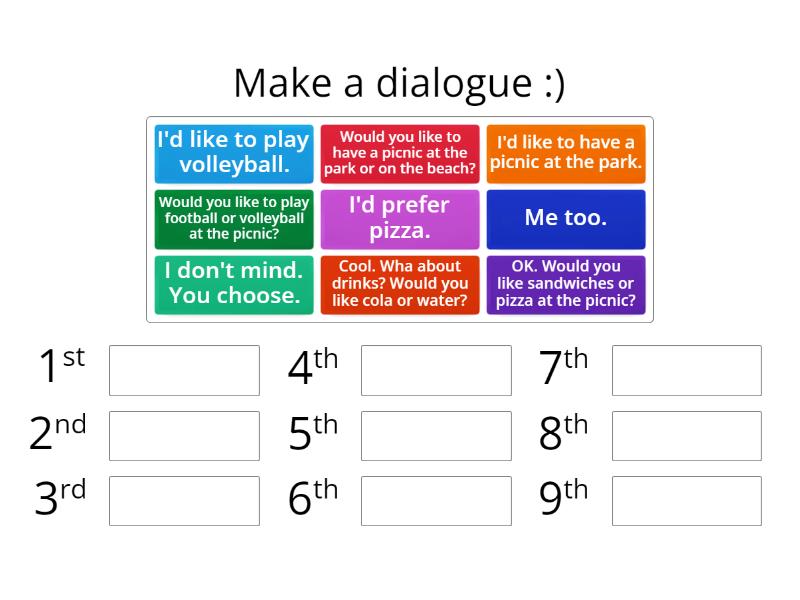Image resolution: width=800 pixels, height=600 pixels.
Task: Click the "1st" ordinal label
Action: [x=62, y=364]
